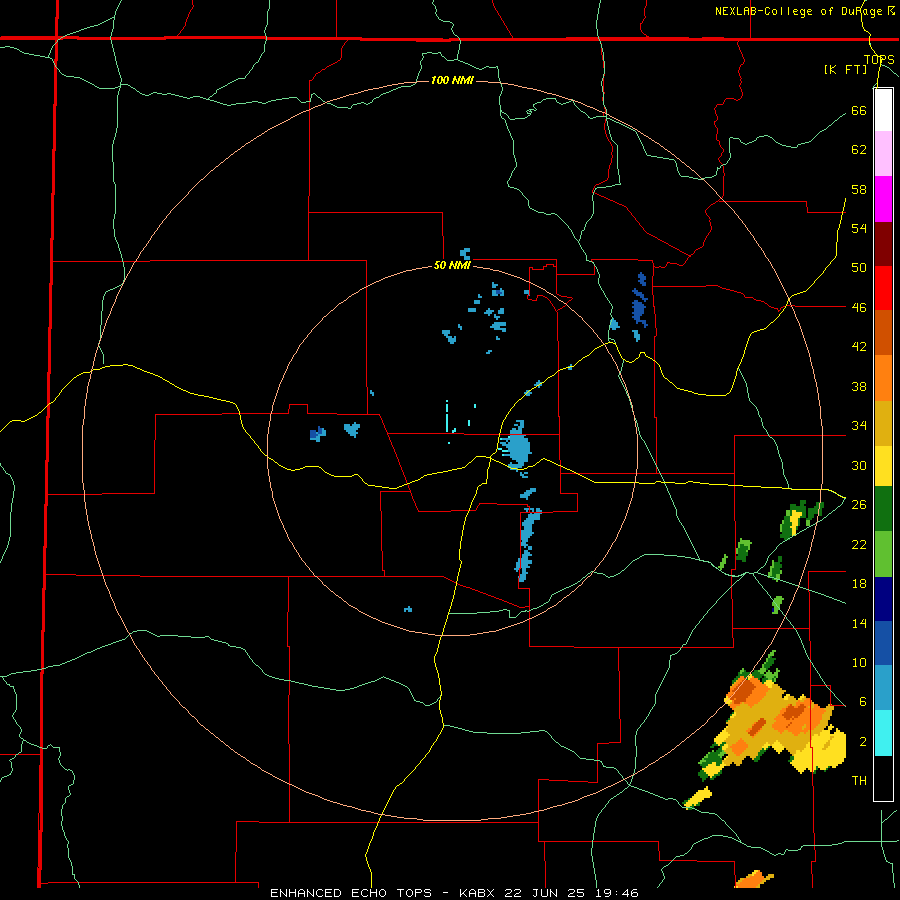Click the 42 legend value
The height and width of the screenshot is (900, 900).
pos(859,347)
